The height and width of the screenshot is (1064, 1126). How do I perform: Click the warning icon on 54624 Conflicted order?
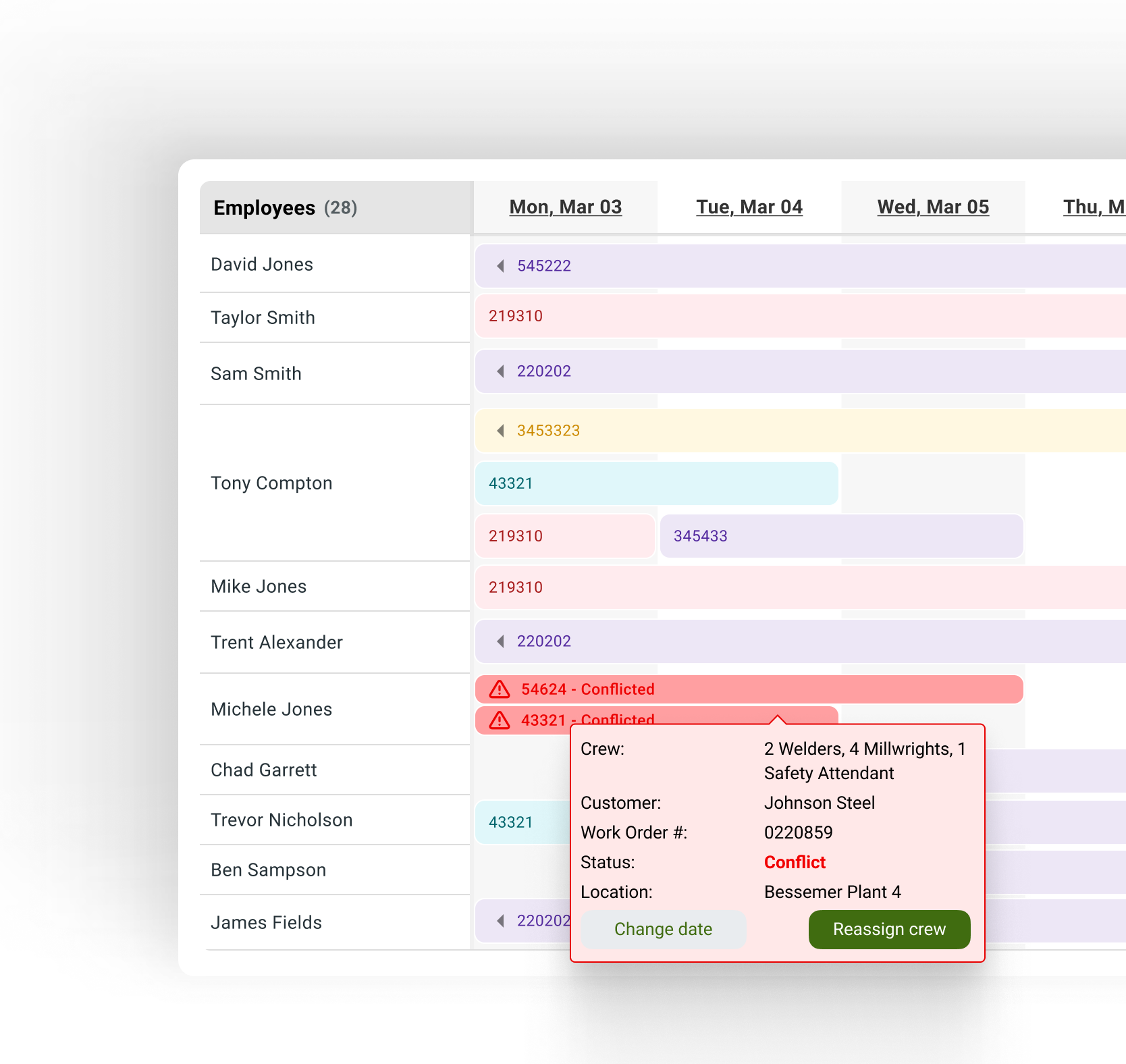pos(500,689)
